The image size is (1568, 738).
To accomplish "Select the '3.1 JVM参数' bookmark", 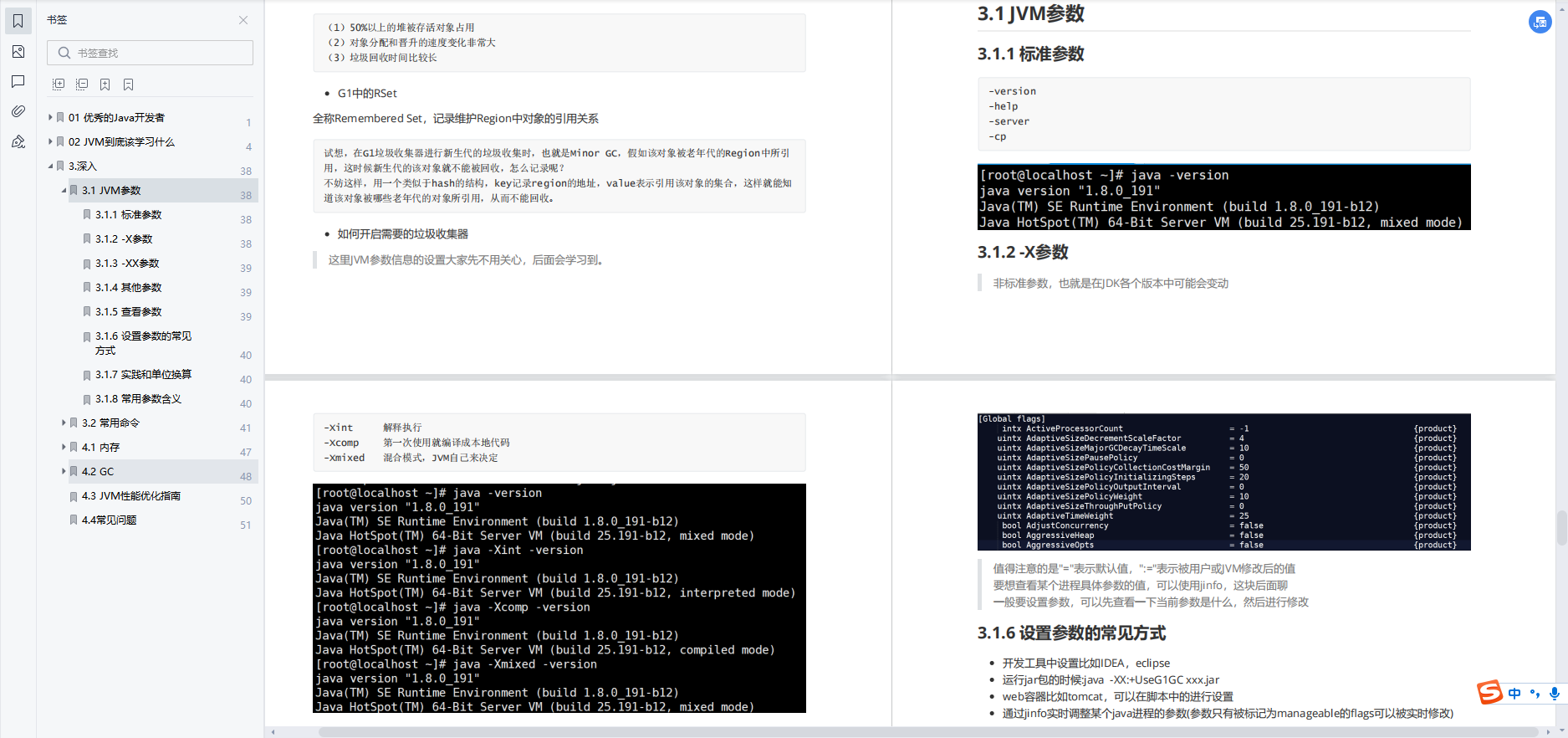I will pyautogui.click(x=111, y=191).
